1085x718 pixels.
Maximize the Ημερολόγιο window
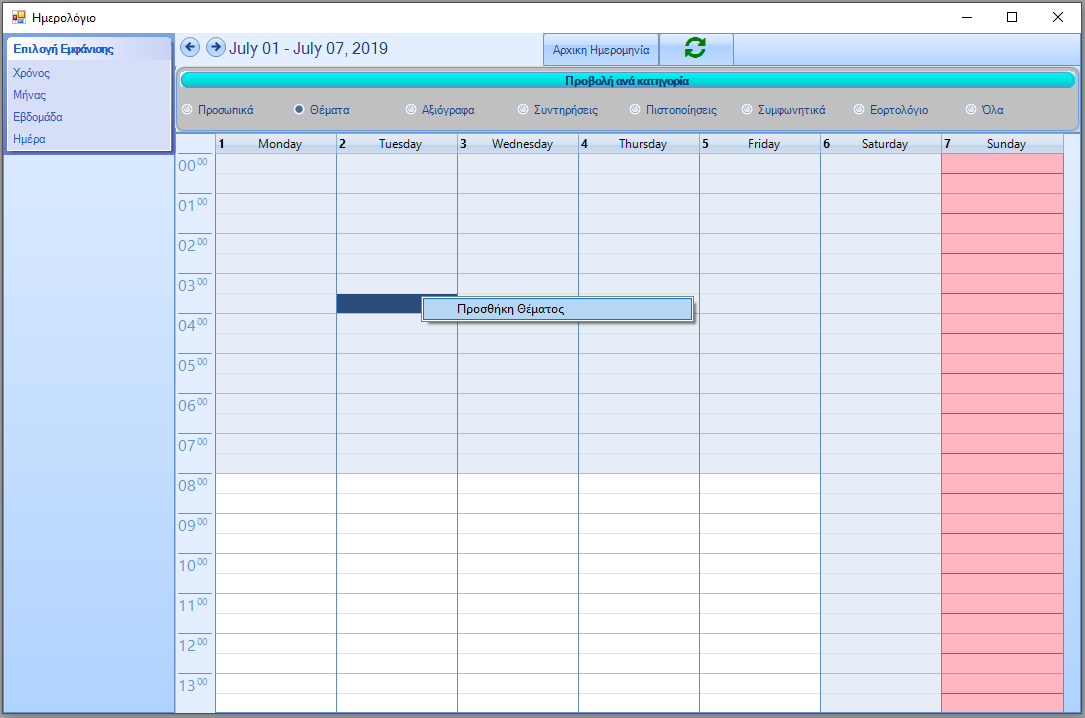(x=1012, y=17)
